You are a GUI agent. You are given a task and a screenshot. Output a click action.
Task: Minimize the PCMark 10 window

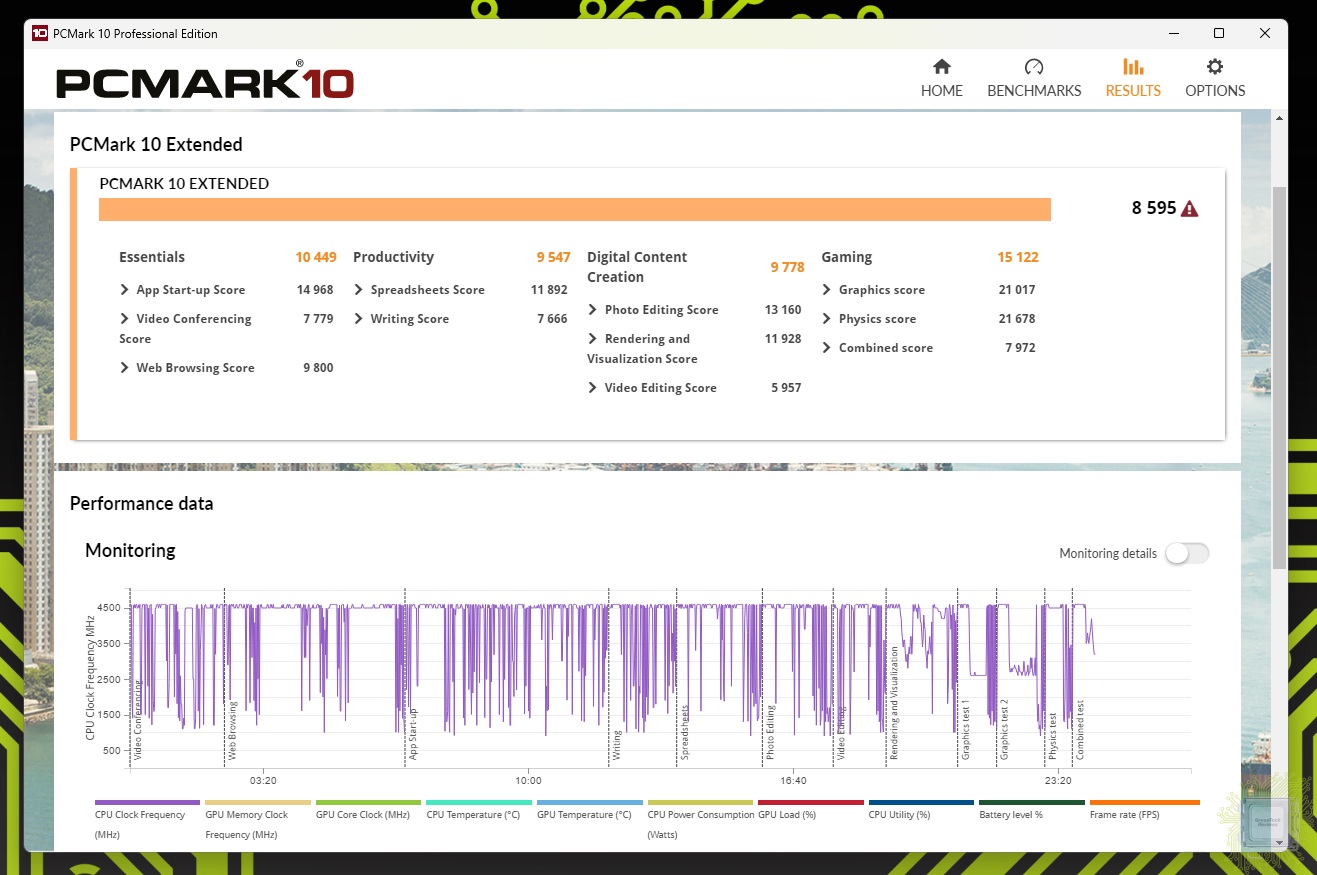coord(1173,33)
